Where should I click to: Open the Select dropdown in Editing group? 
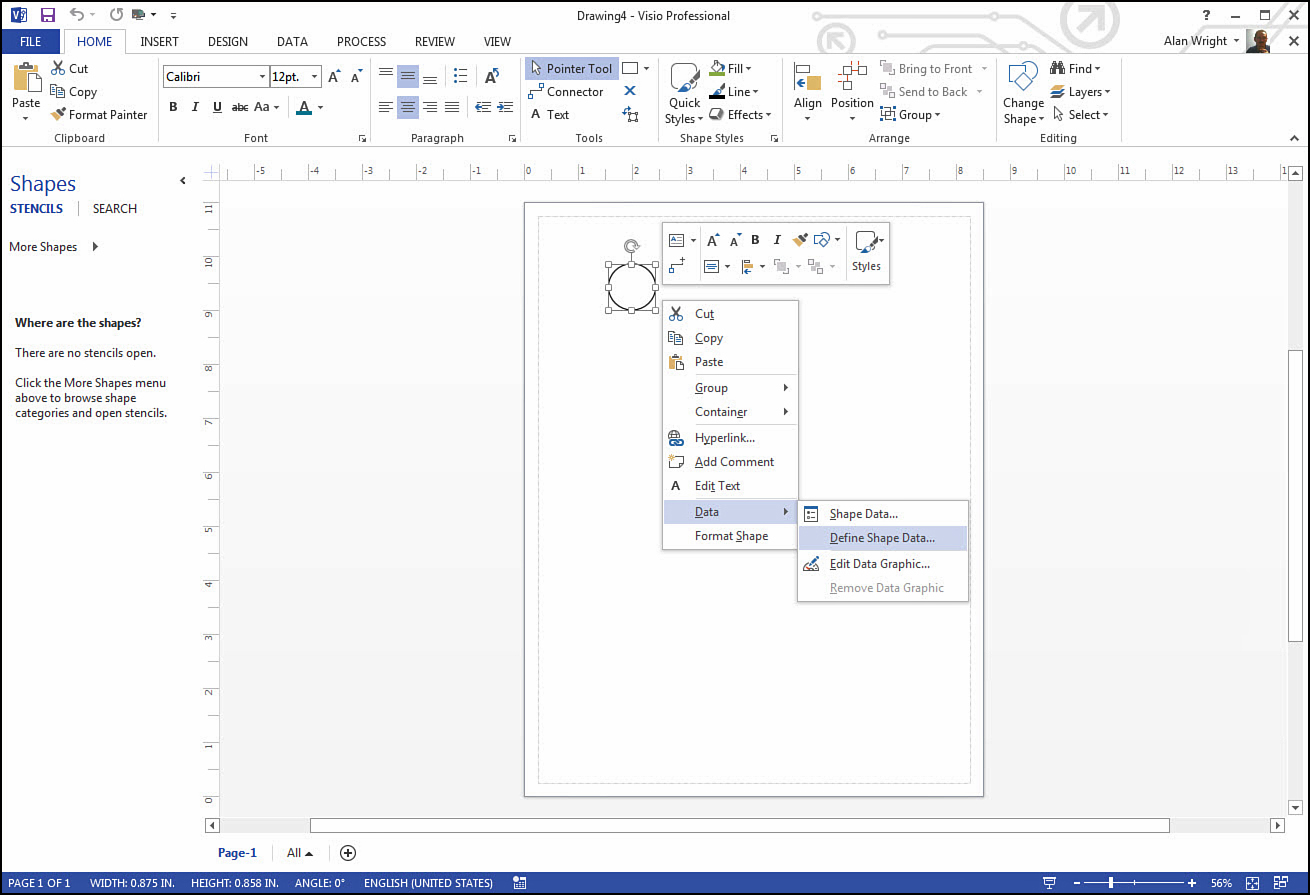pyautogui.click(x=1080, y=114)
